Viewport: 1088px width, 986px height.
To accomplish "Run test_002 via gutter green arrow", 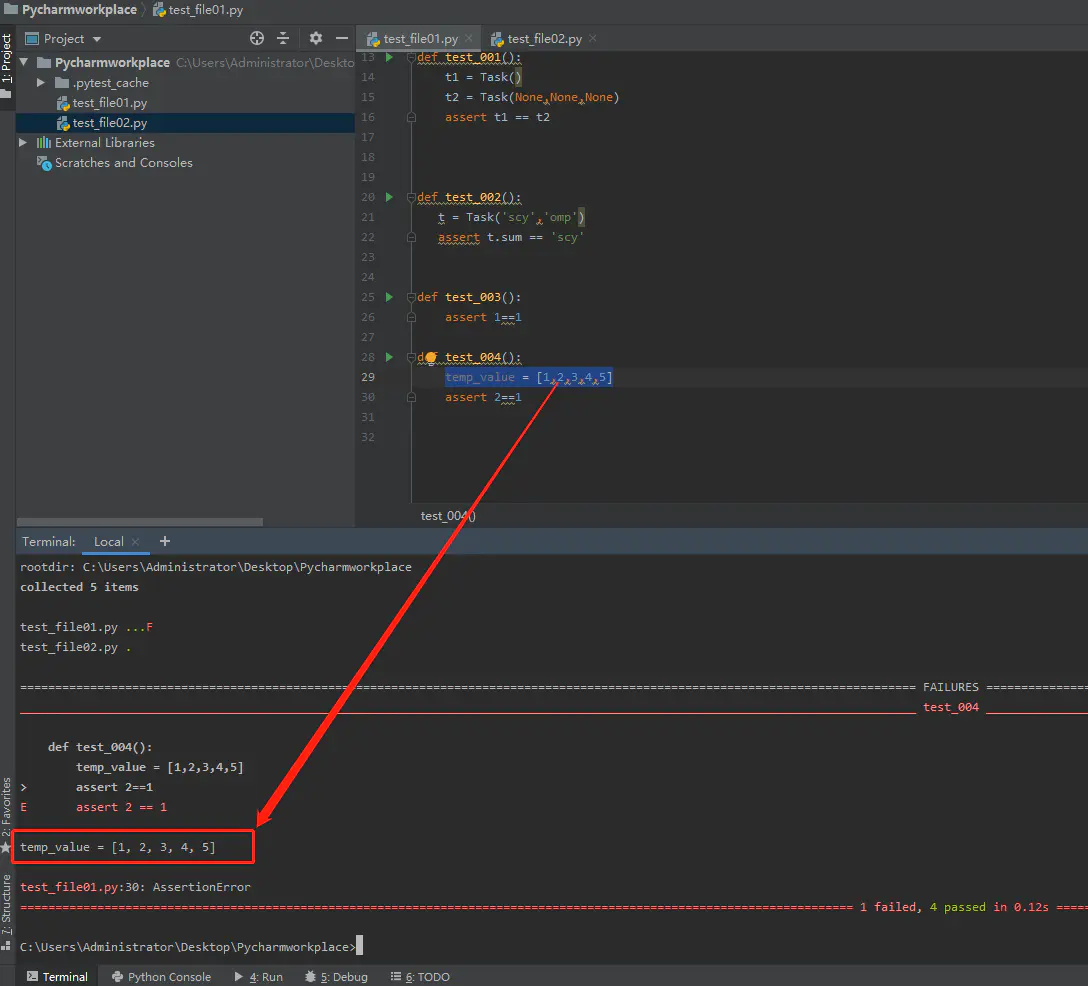I will [x=389, y=197].
